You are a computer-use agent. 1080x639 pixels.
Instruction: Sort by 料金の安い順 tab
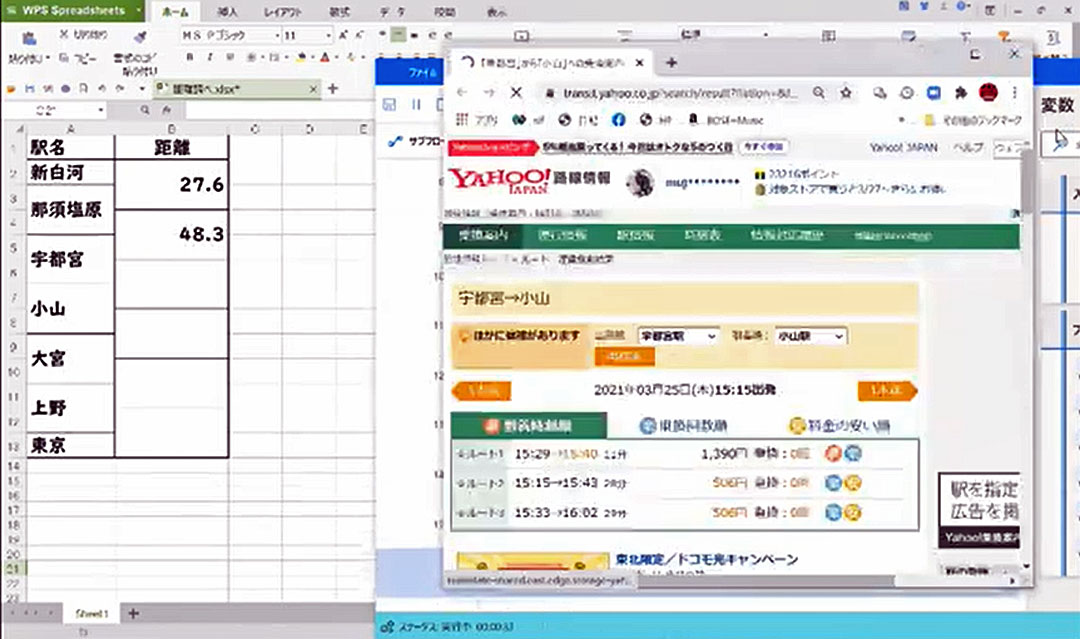click(840, 426)
